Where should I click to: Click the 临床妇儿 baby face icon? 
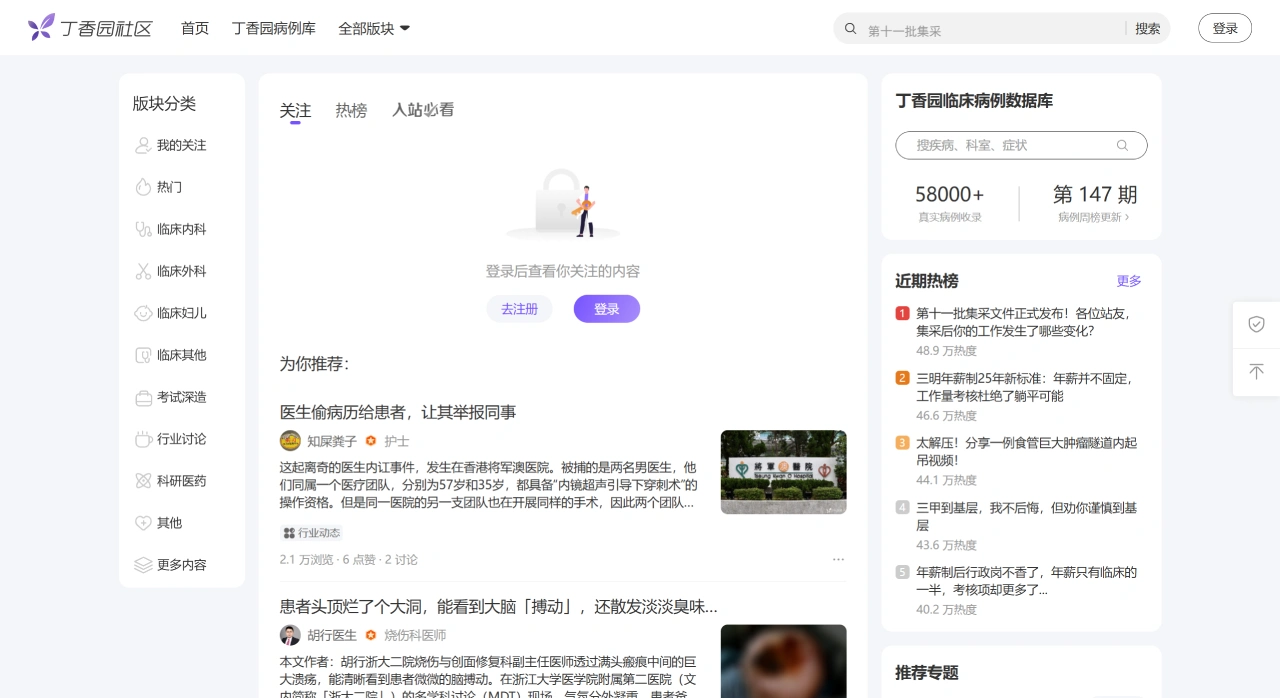[143, 313]
